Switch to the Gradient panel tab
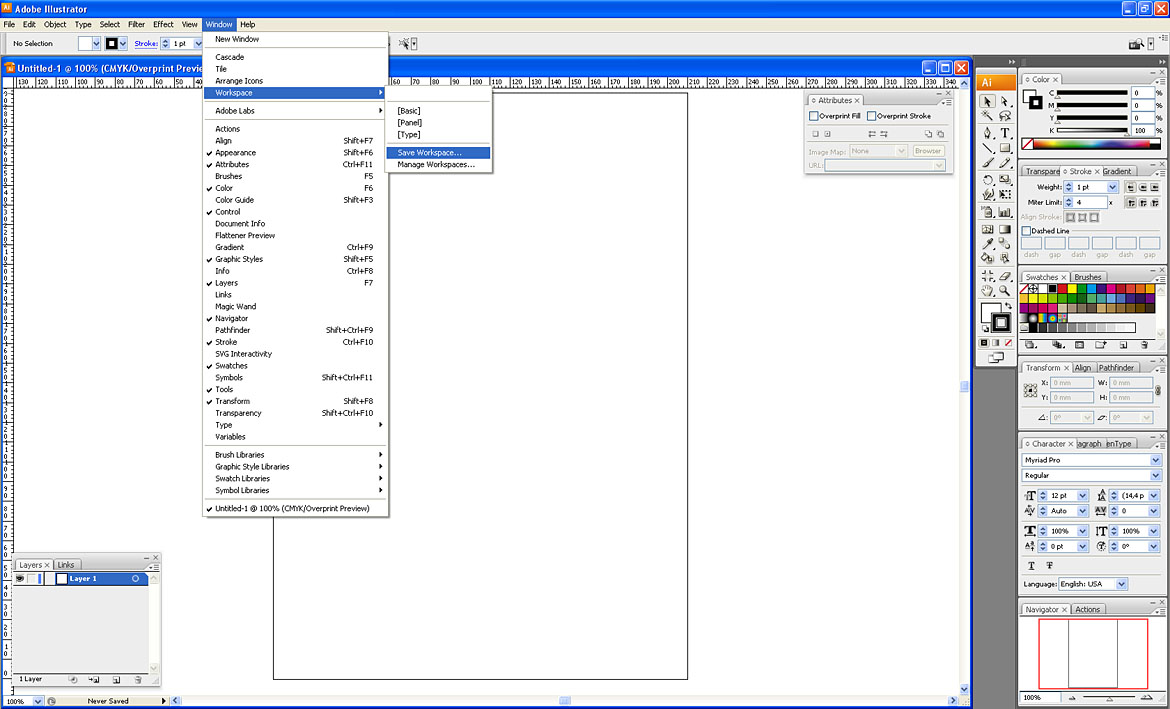 click(1117, 171)
